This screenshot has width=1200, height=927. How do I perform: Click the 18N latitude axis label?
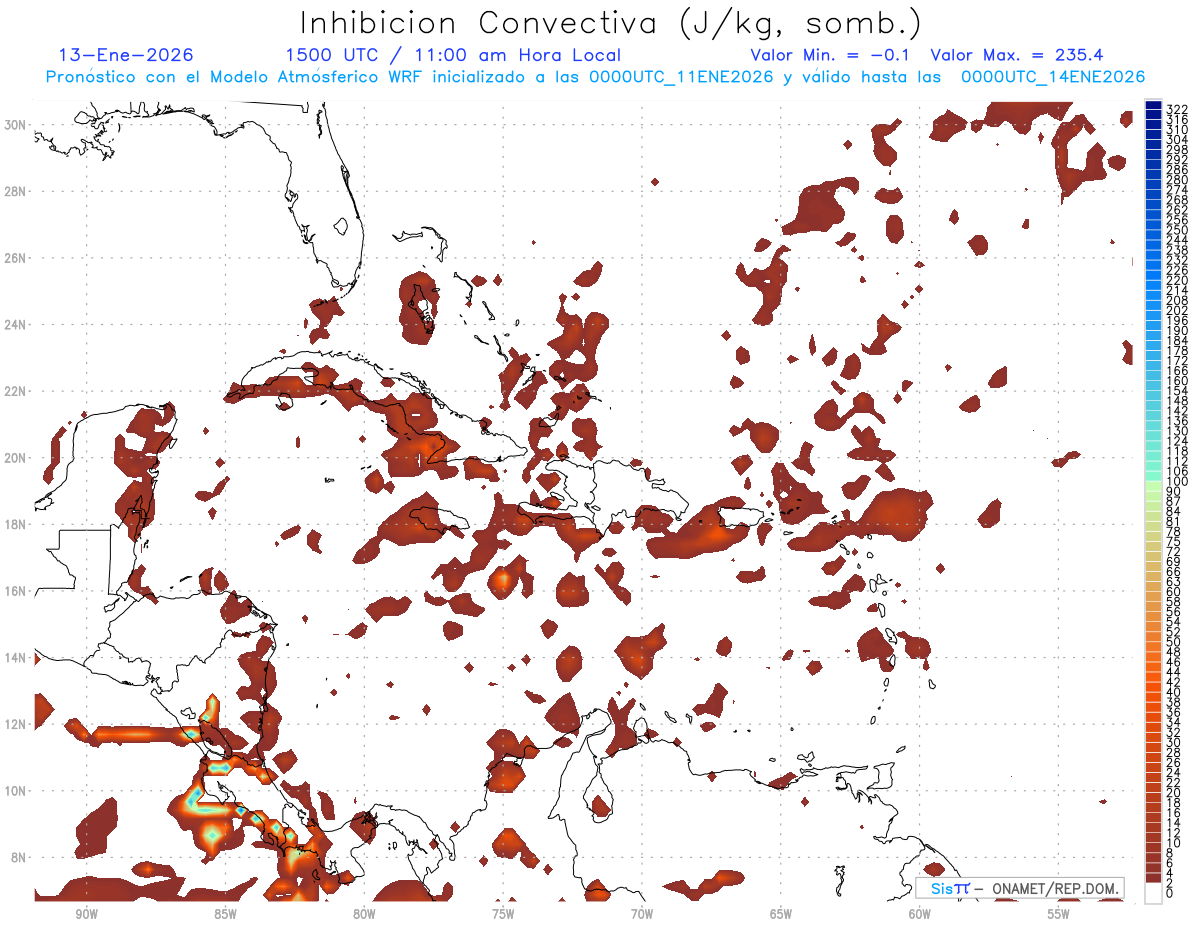[15, 524]
